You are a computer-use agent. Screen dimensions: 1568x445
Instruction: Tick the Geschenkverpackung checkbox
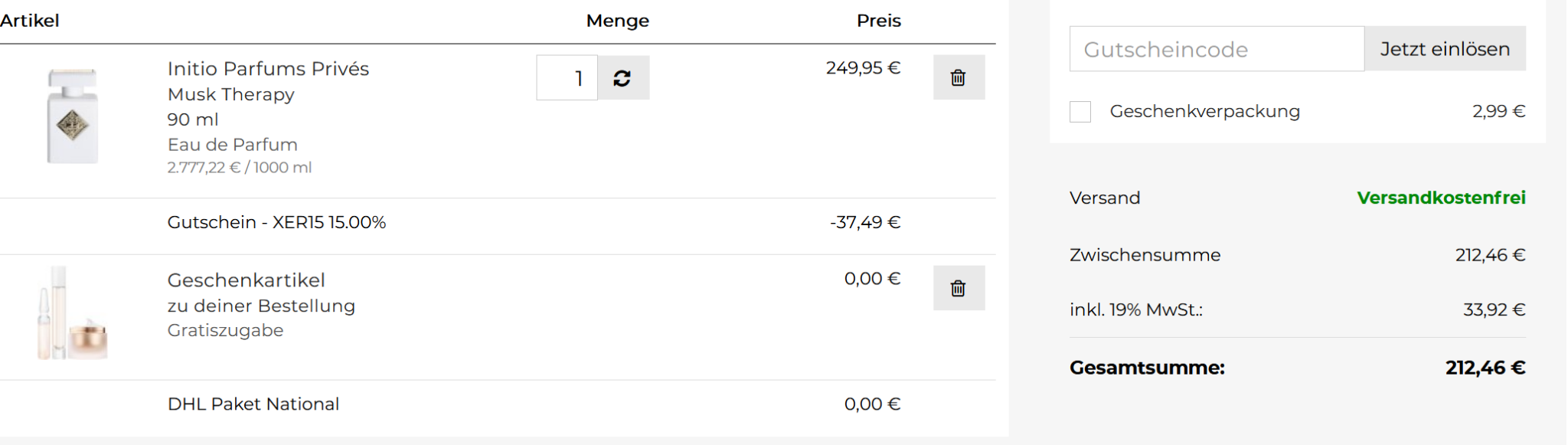[1080, 112]
